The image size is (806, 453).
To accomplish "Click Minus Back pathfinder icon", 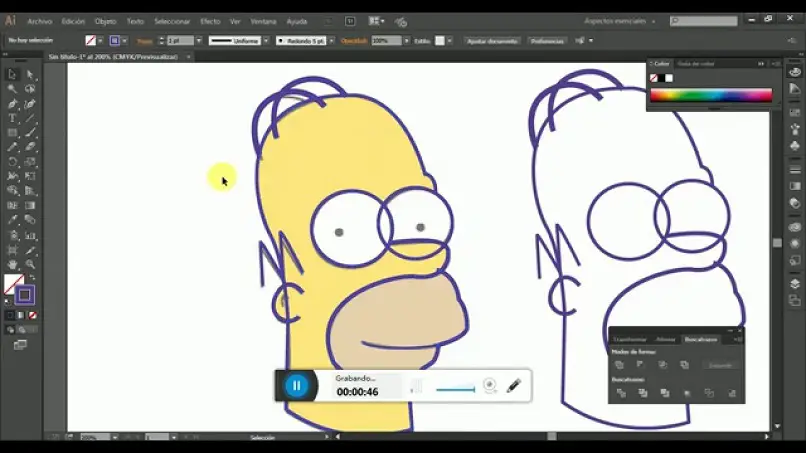I will pos(731,393).
